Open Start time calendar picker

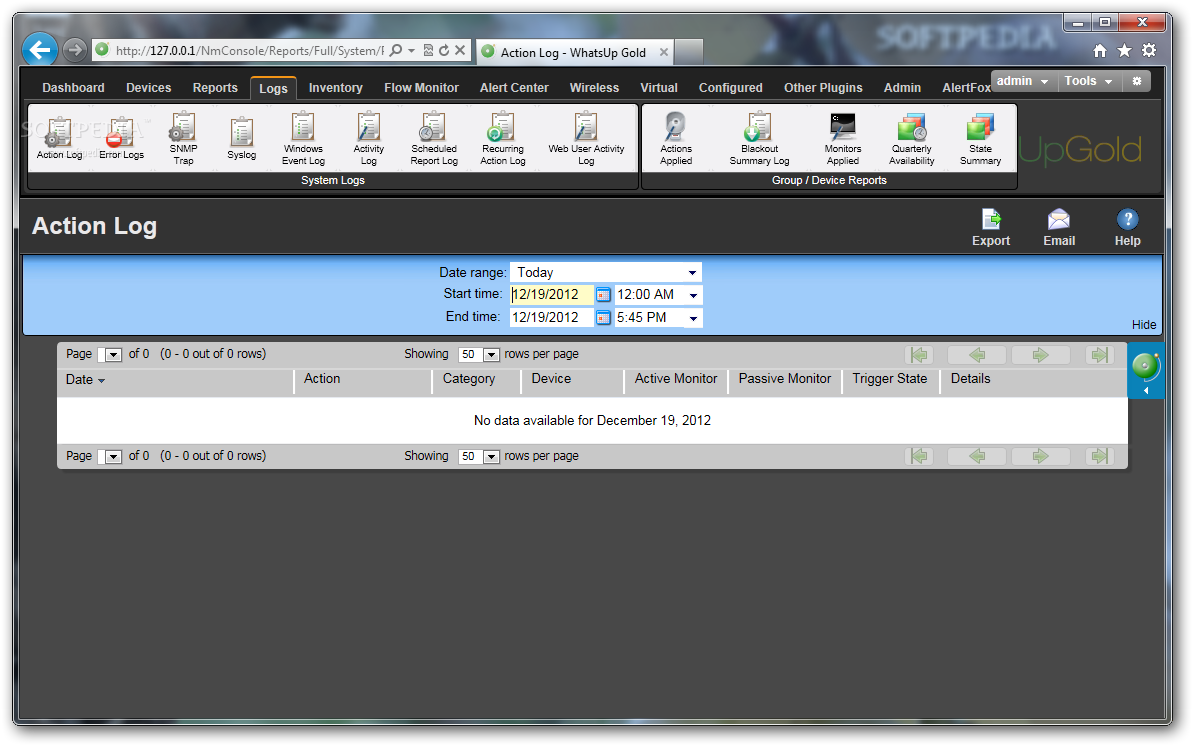tap(603, 295)
